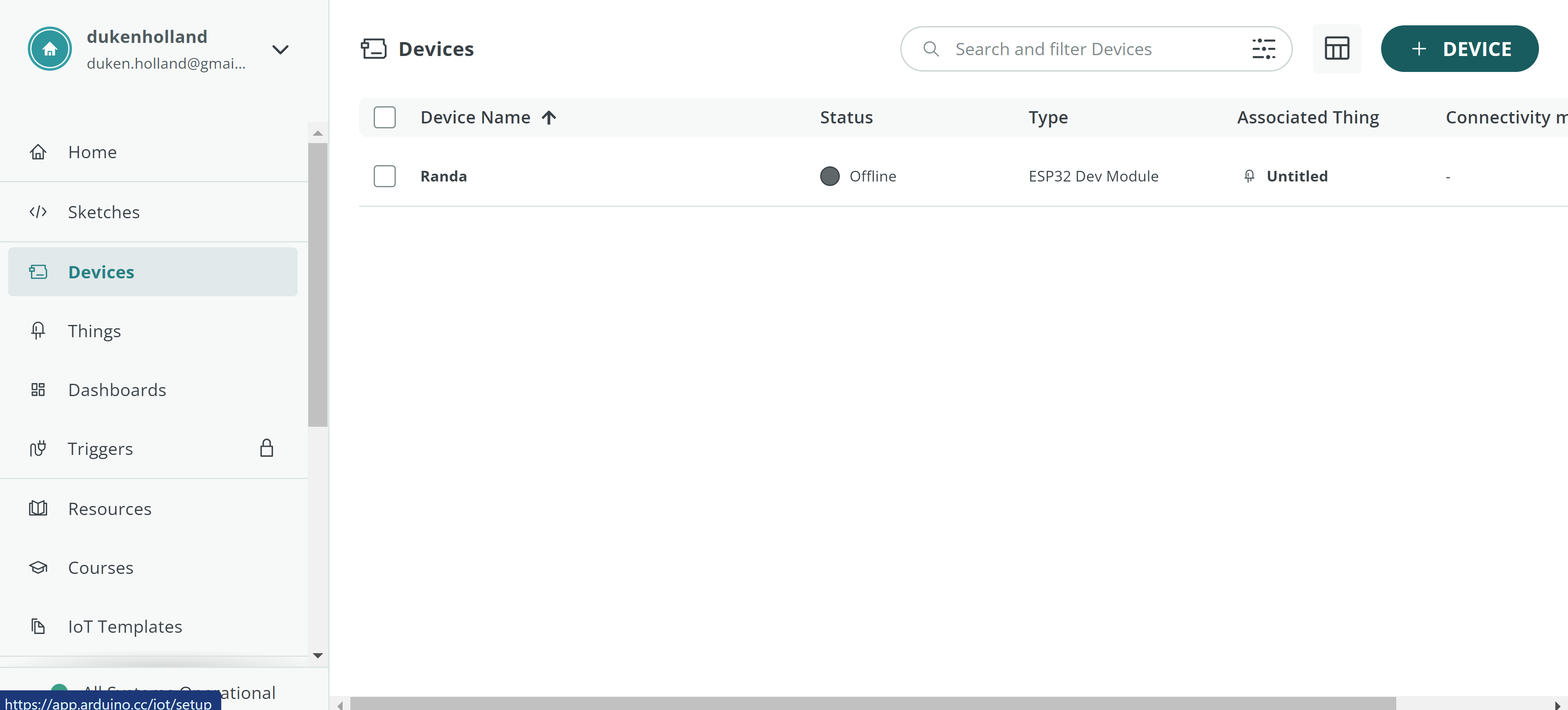Click the account avatar home icon
The width and height of the screenshot is (1568, 710).
pyautogui.click(x=50, y=49)
